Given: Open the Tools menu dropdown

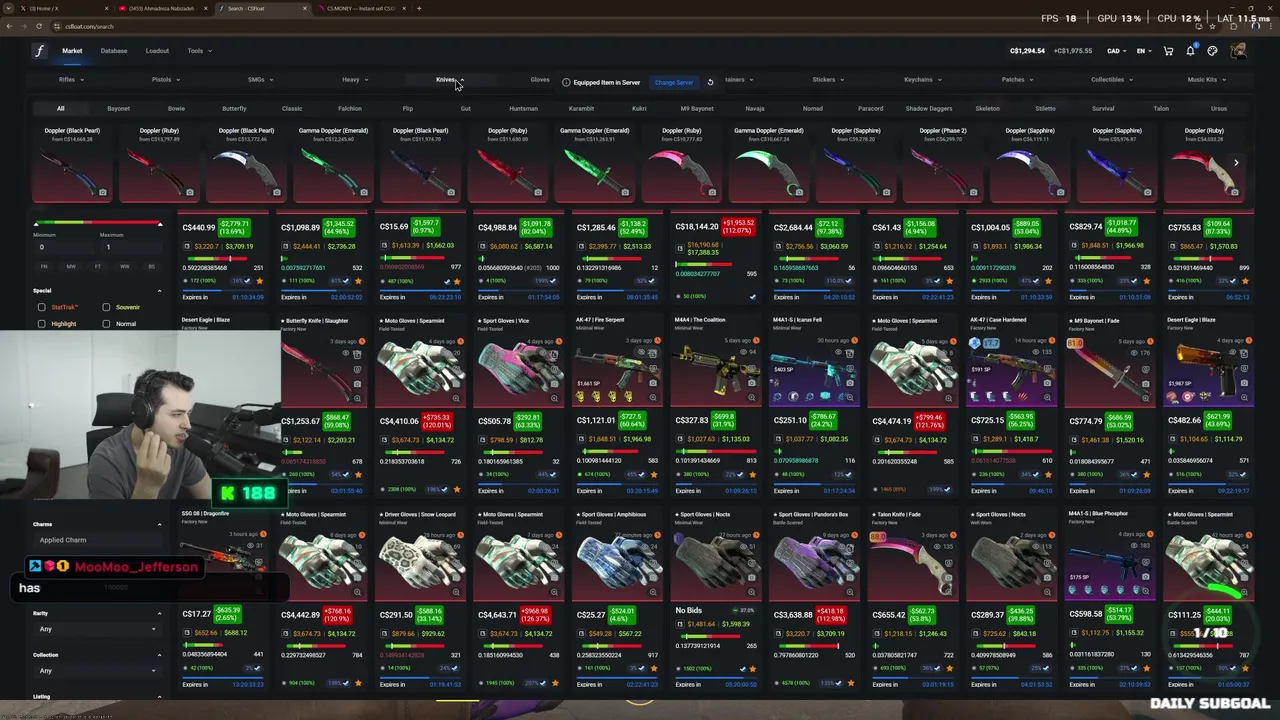Looking at the screenshot, I should pos(198,51).
